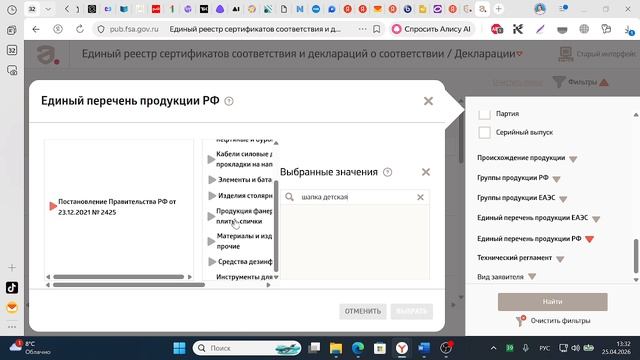Expand Вид заявителя filter
The height and width of the screenshot is (360, 640).
[x=531, y=277]
